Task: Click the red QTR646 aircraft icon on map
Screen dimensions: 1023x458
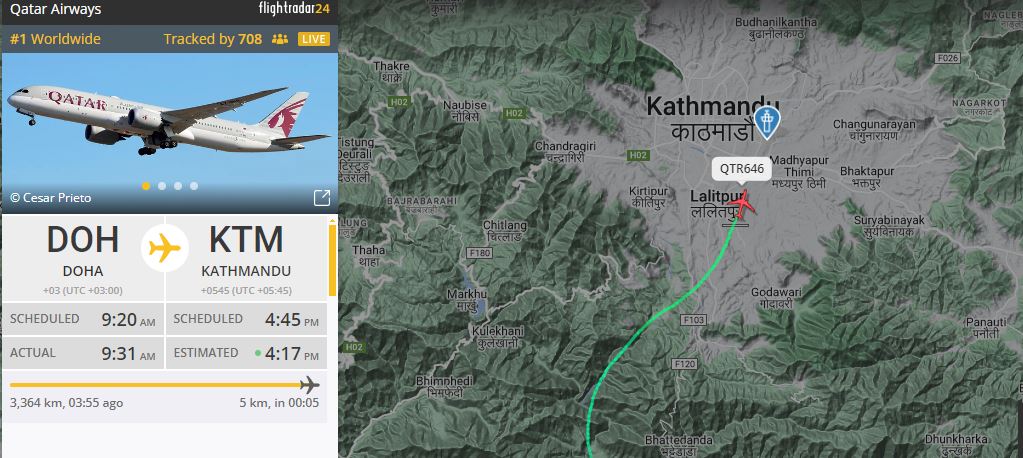Action: 741,205
